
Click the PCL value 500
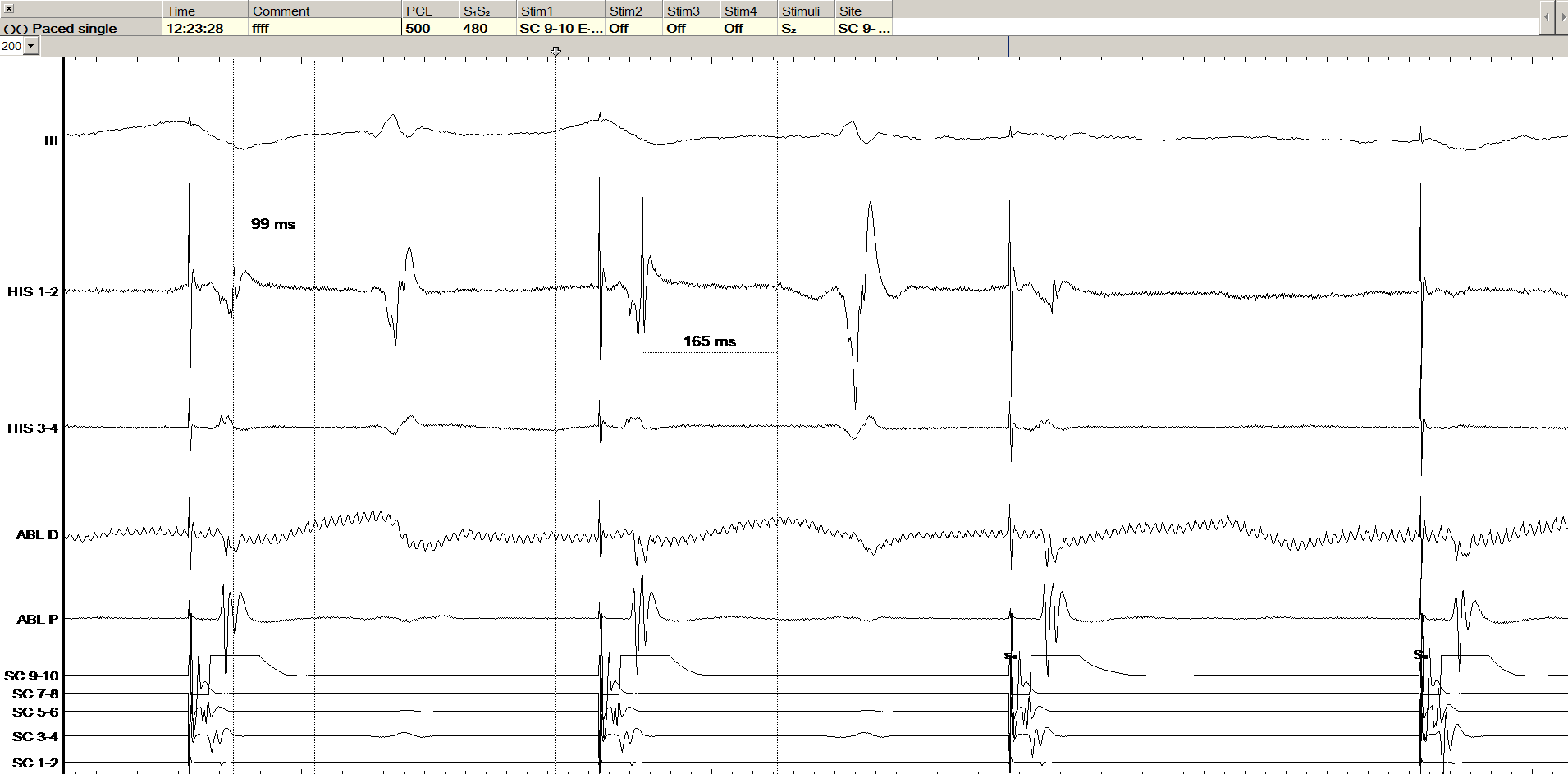430,28
